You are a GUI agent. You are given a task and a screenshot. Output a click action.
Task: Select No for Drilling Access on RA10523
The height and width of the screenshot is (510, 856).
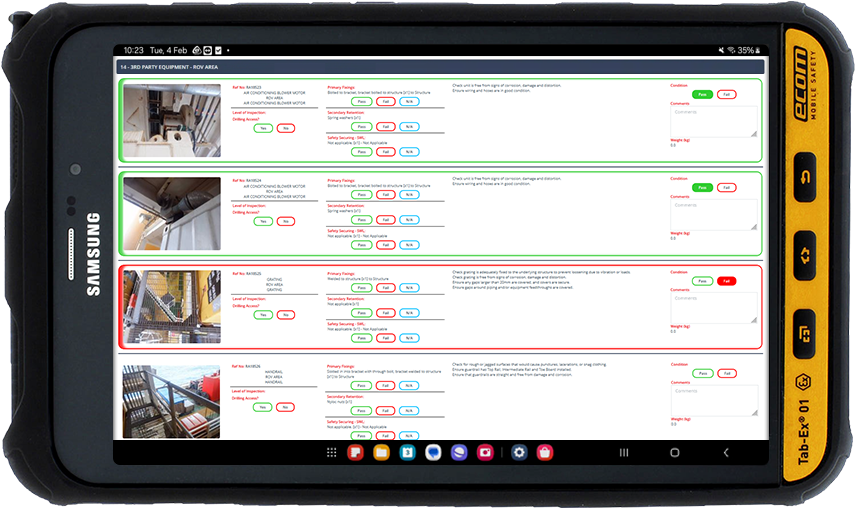point(286,128)
